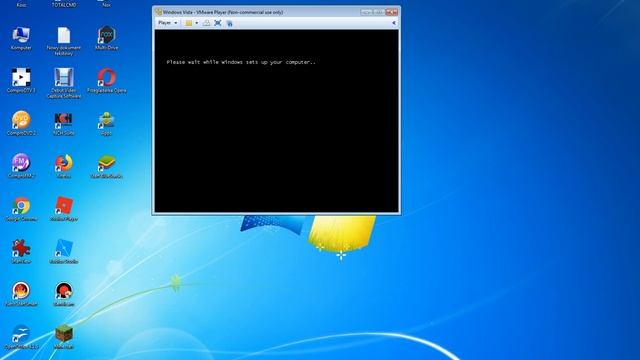
Task: Click the VMware Player title bar icon
Action: [158, 12]
